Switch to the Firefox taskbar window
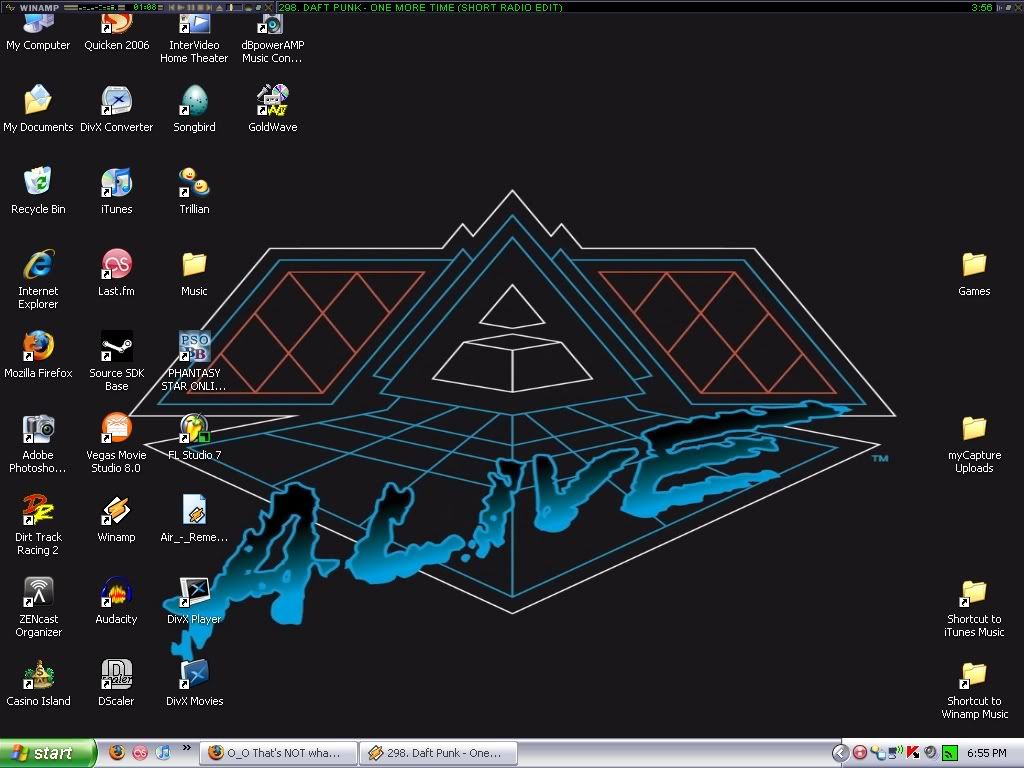 tap(278, 753)
